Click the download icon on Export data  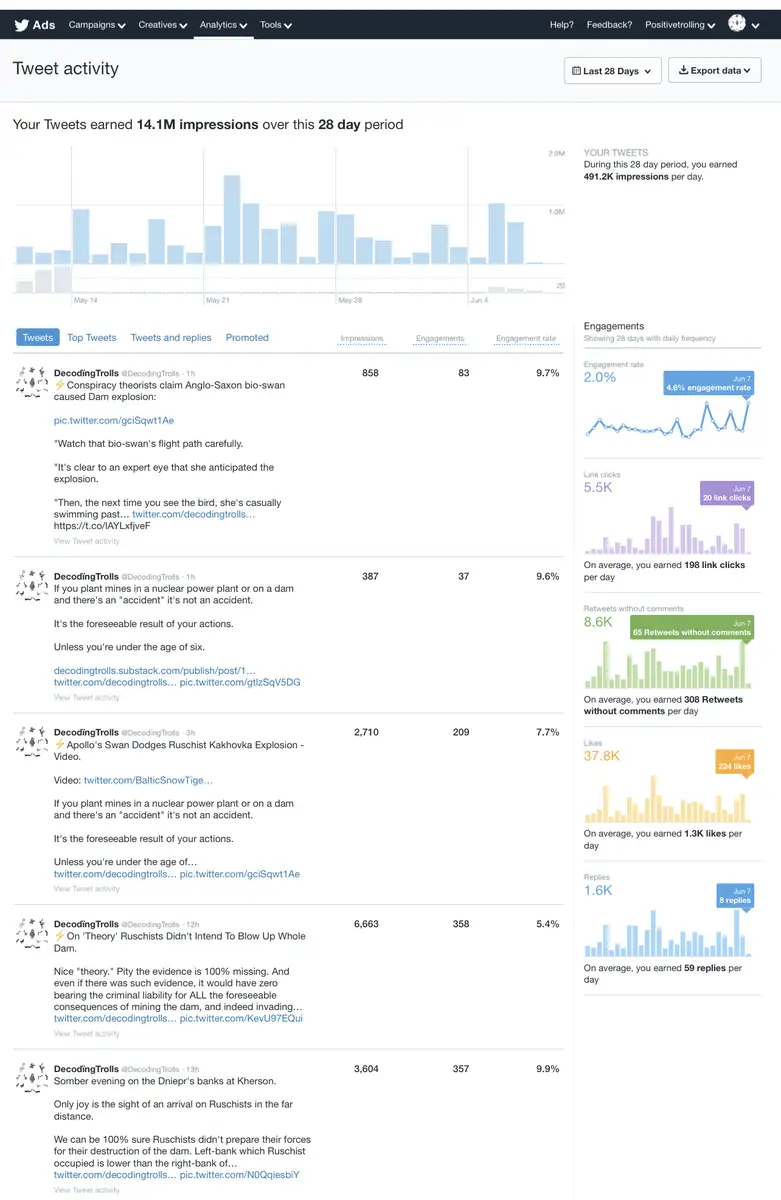683,71
